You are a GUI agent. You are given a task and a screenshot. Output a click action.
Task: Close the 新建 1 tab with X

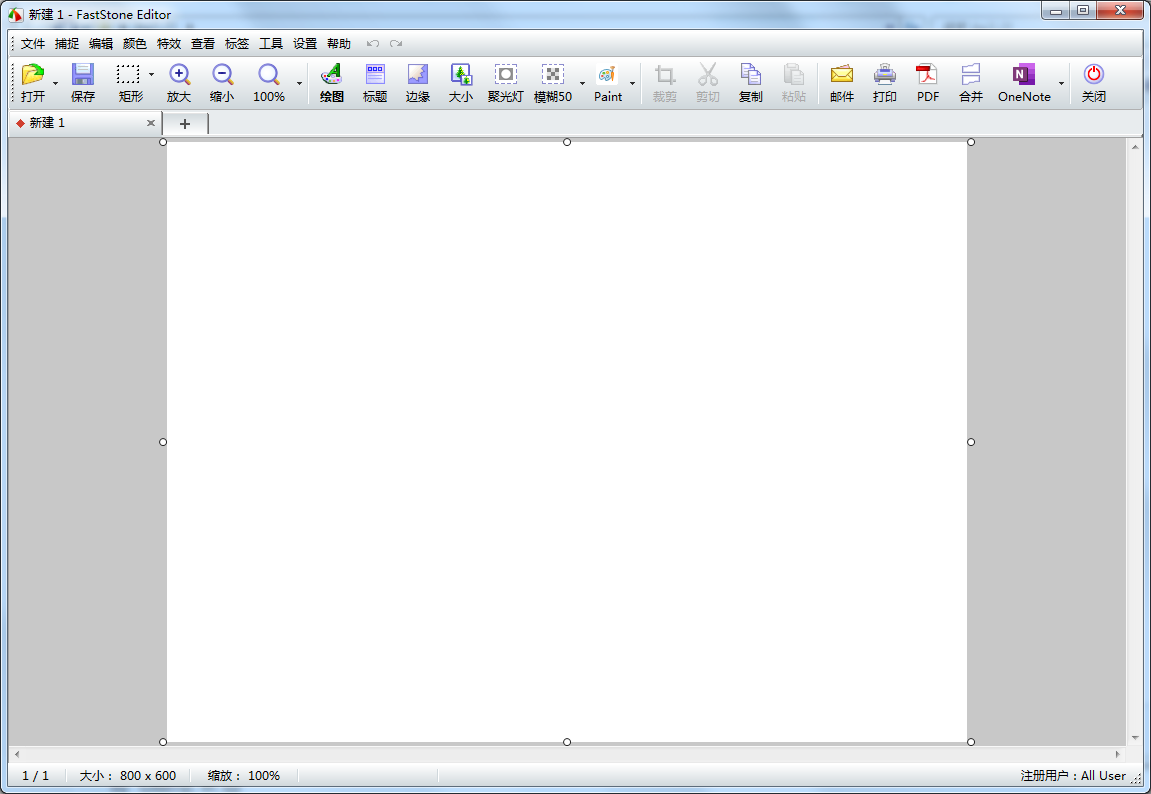pyautogui.click(x=151, y=123)
